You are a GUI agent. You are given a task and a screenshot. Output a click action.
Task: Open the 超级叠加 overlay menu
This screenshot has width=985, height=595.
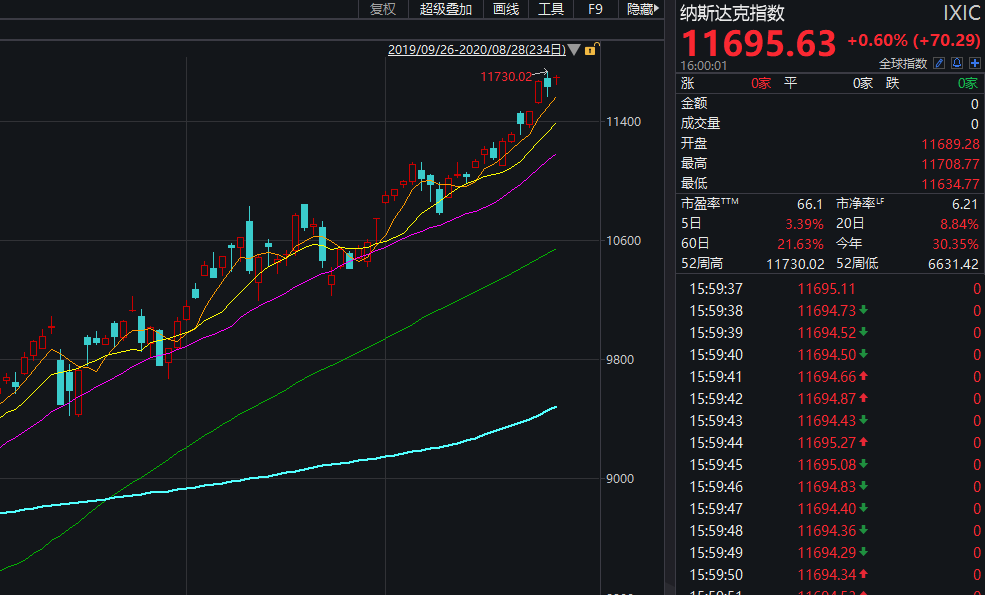[x=446, y=9]
